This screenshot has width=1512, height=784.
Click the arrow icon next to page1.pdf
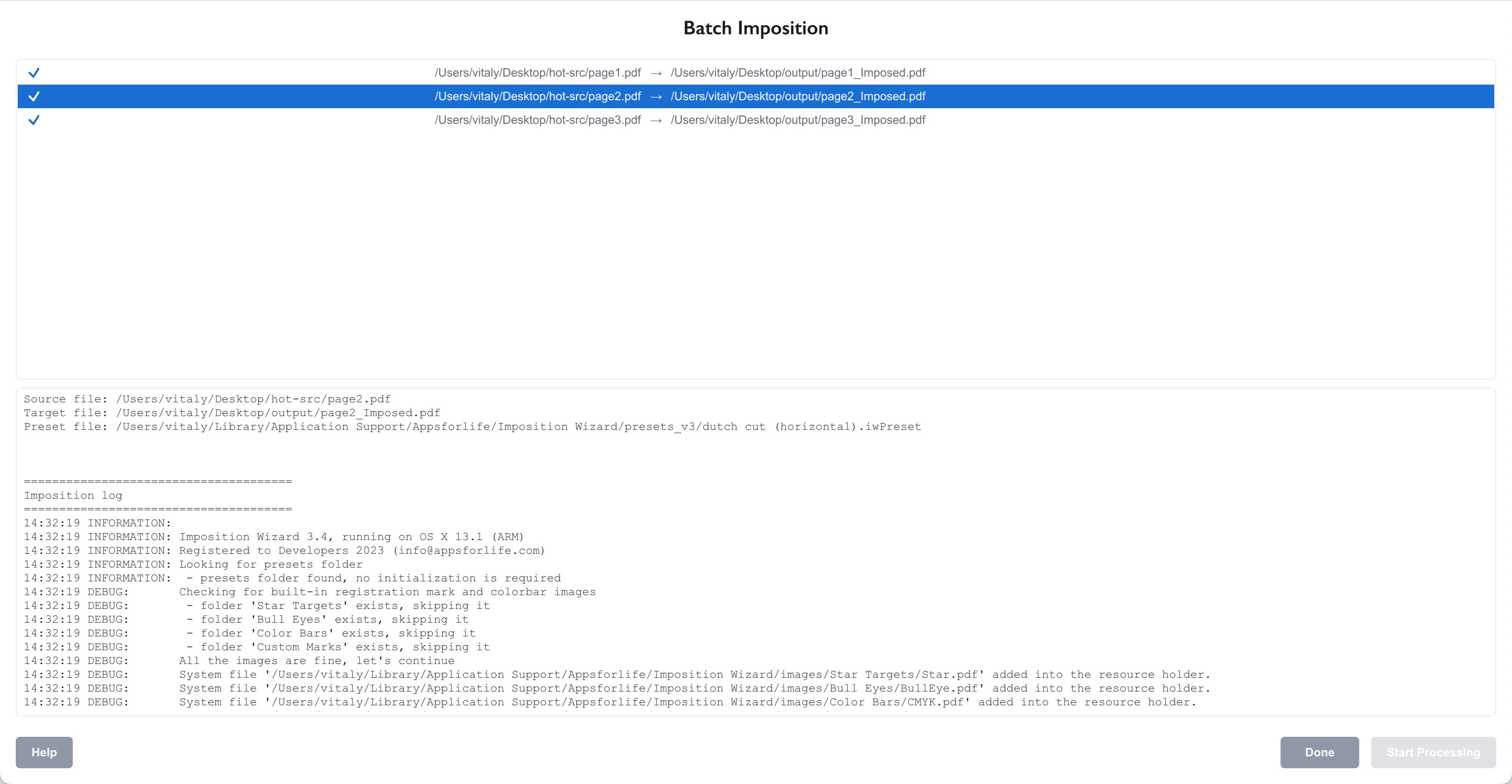point(656,73)
